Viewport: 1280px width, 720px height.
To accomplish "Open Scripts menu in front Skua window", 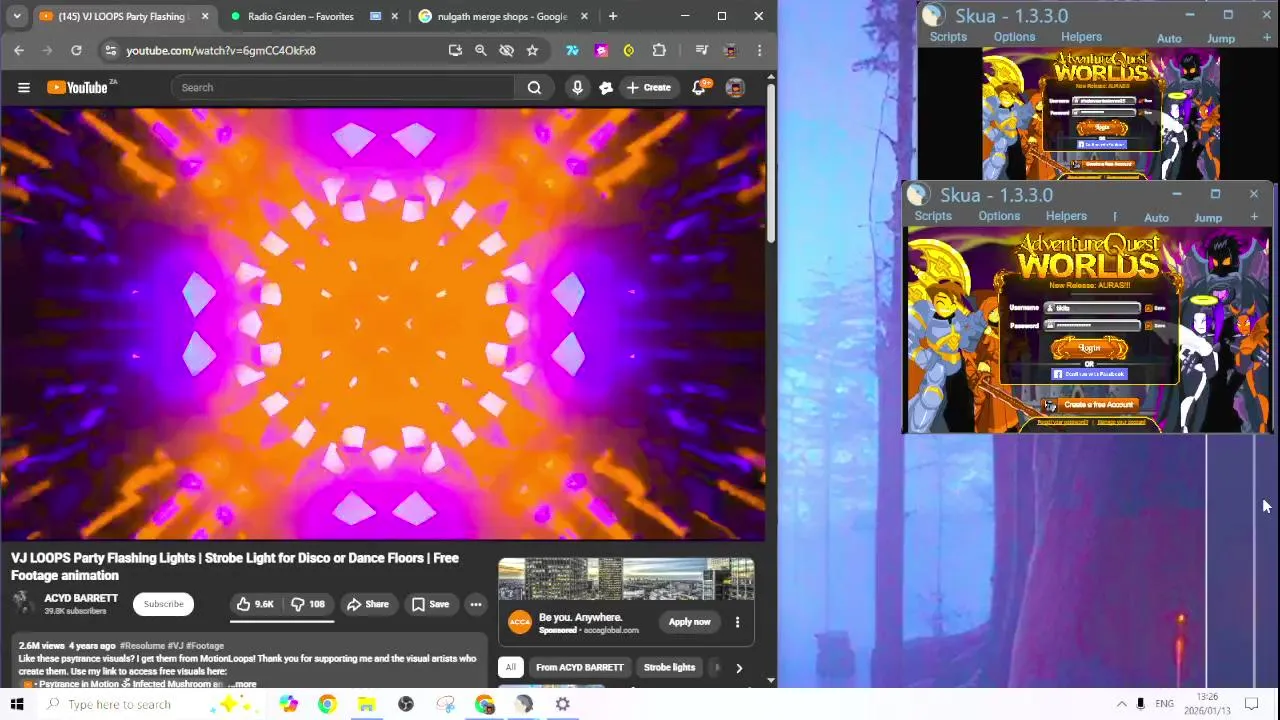I will 933,216.
